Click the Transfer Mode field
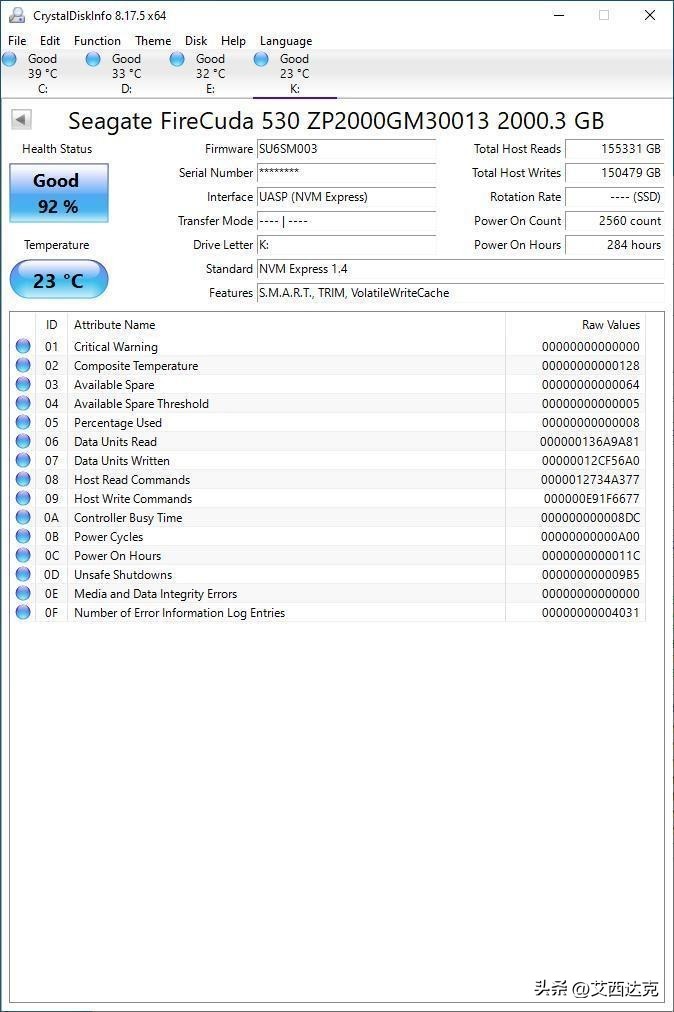 click(x=346, y=221)
